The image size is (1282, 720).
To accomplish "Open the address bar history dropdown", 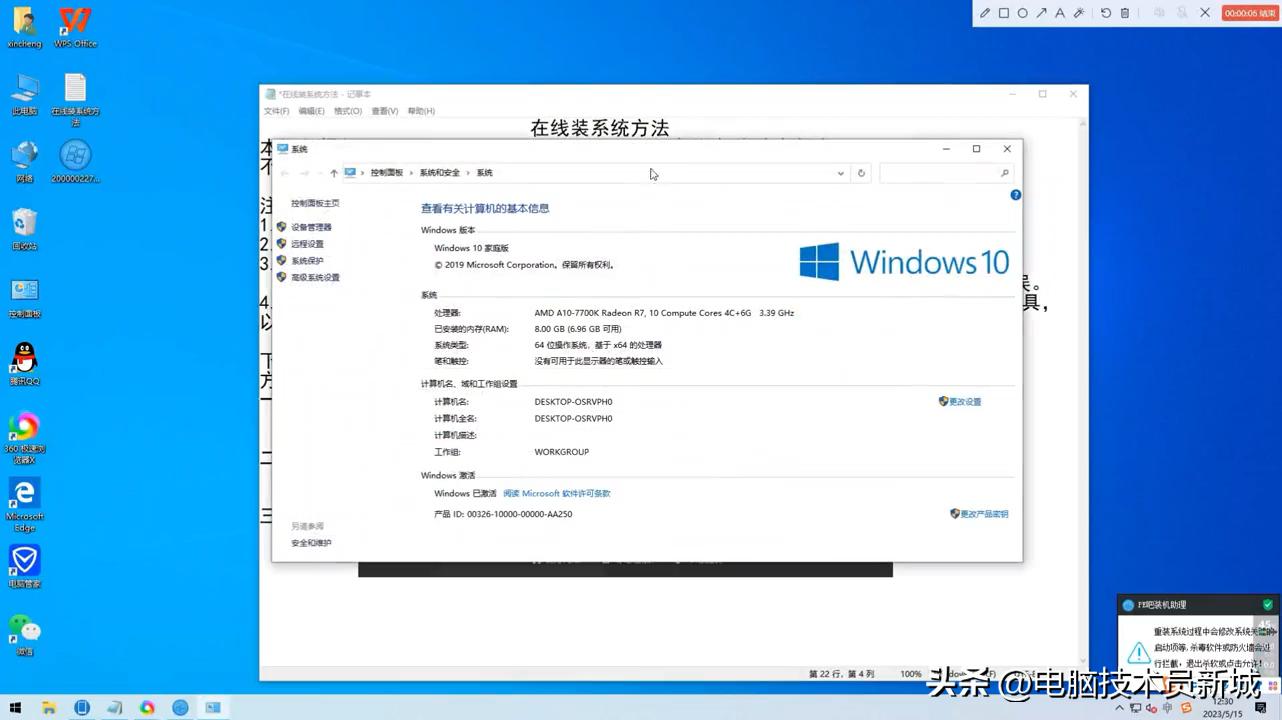I will point(840,172).
